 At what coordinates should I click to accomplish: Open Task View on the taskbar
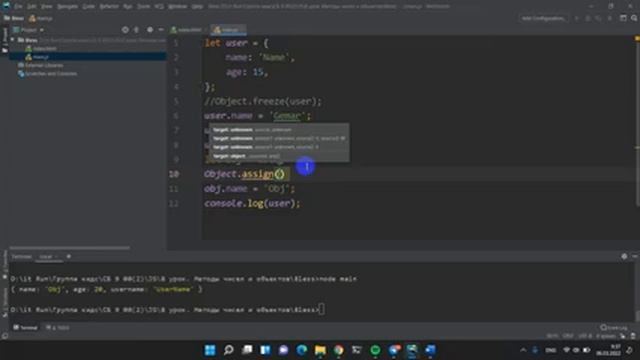click(x=247, y=350)
